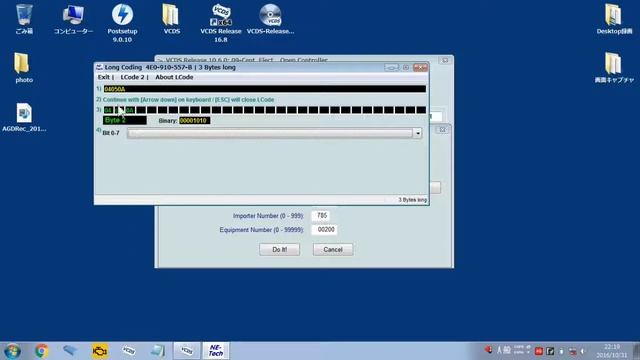Click the '3 Bytes long' status text
The image size is (640, 360).
pyautogui.click(x=412, y=200)
